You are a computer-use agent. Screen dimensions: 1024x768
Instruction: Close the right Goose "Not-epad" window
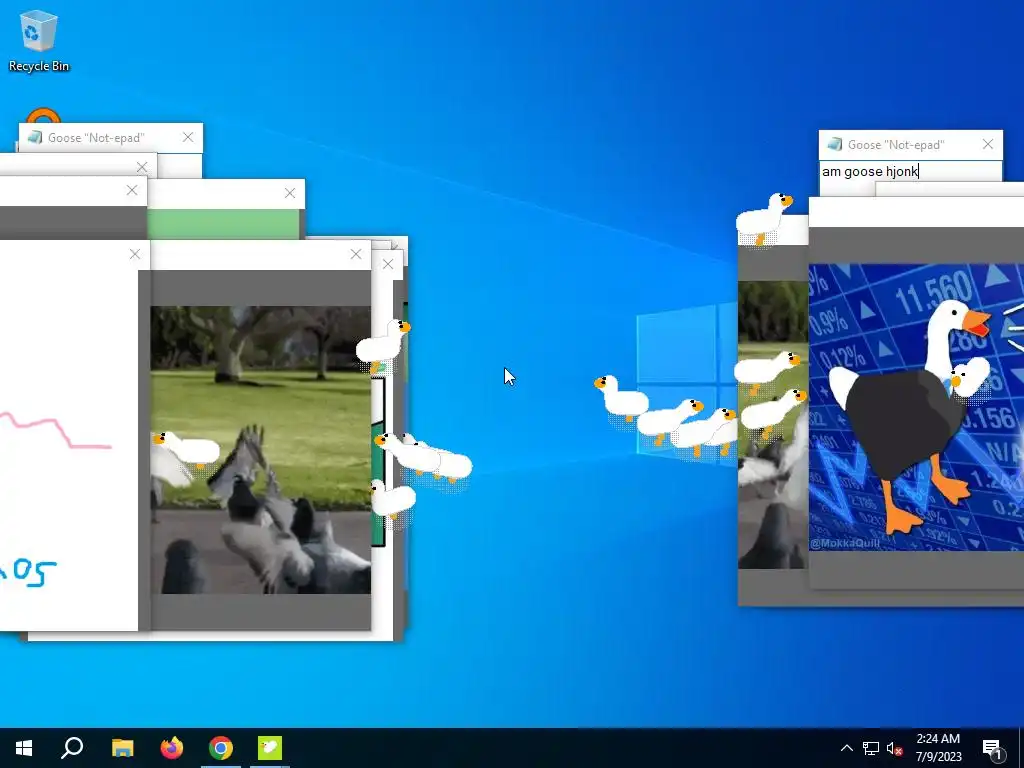coord(987,144)
